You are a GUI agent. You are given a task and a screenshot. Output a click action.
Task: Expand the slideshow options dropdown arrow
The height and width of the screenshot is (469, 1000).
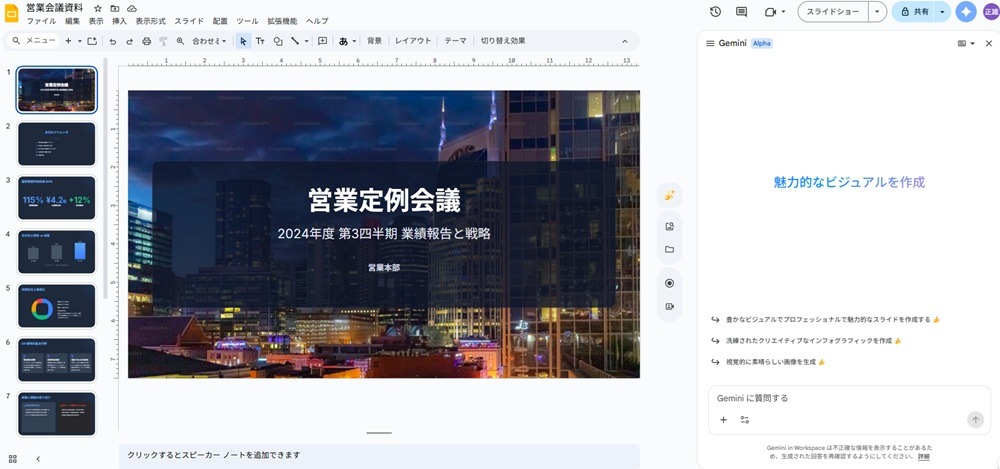878,11
